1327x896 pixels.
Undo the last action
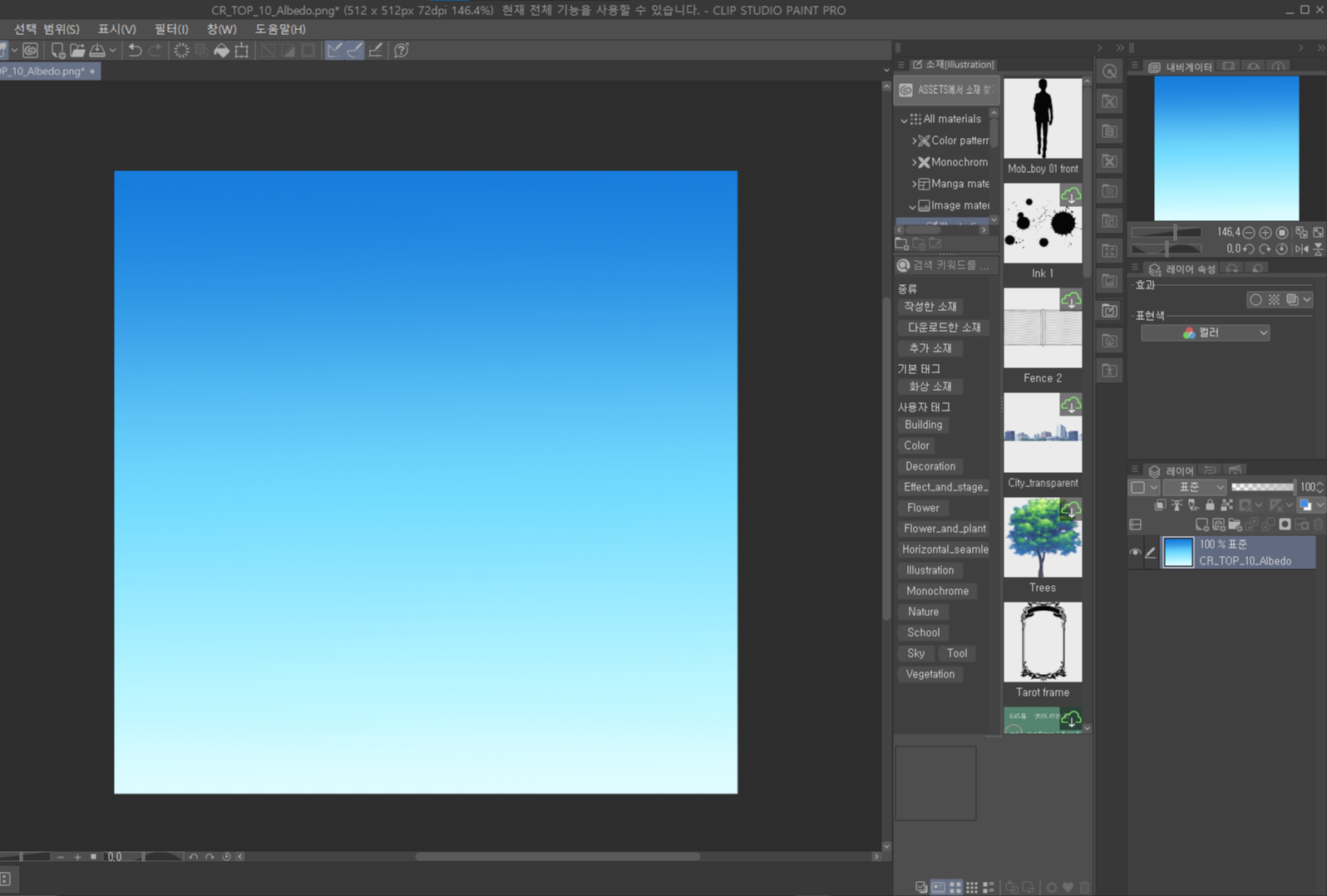[135, 51]
